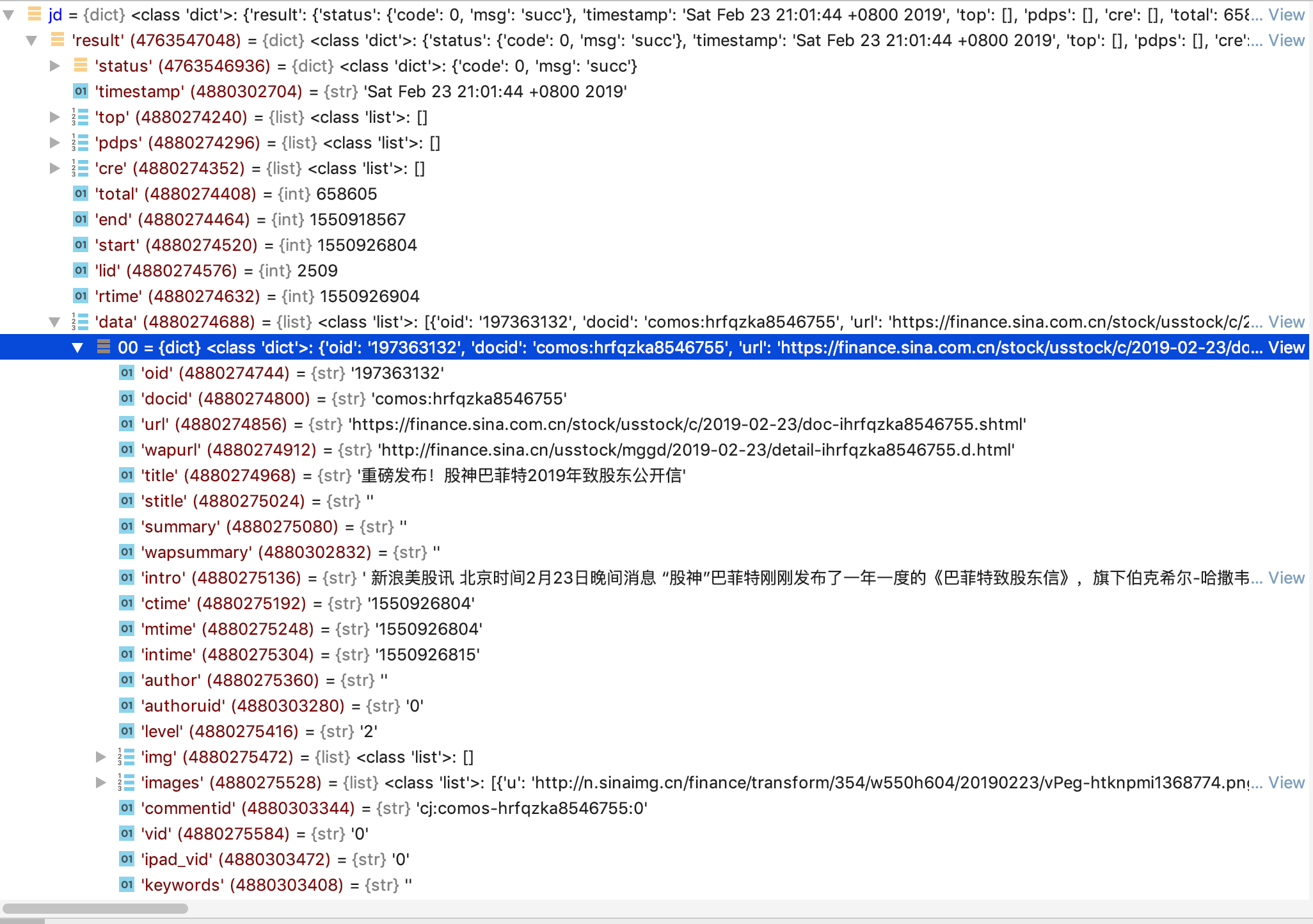The image size is (1313, 924).
Task: Click the list icon beside 'top'
Action: (x=81, y=117)
